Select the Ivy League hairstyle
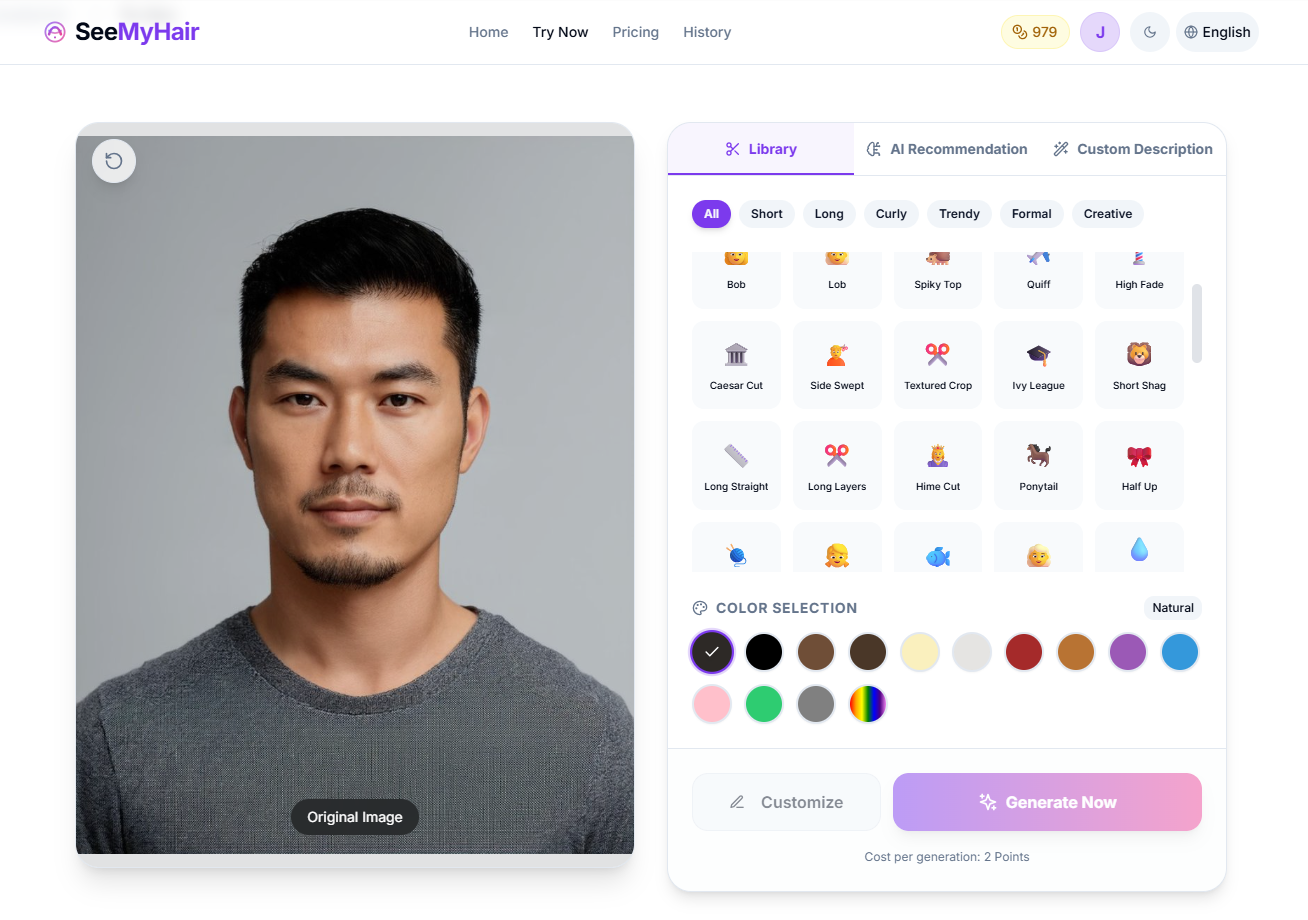The height and width of the screenshot is (920, 1308). [x=1038, y=364]
